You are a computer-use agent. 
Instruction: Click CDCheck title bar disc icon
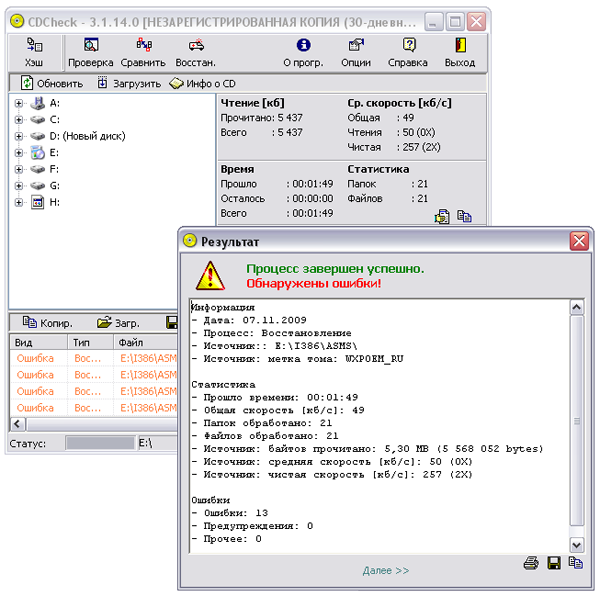tap(17, 21)
